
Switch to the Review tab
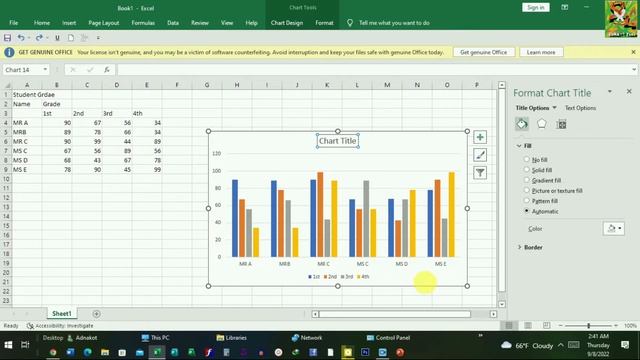coord(200,23)
